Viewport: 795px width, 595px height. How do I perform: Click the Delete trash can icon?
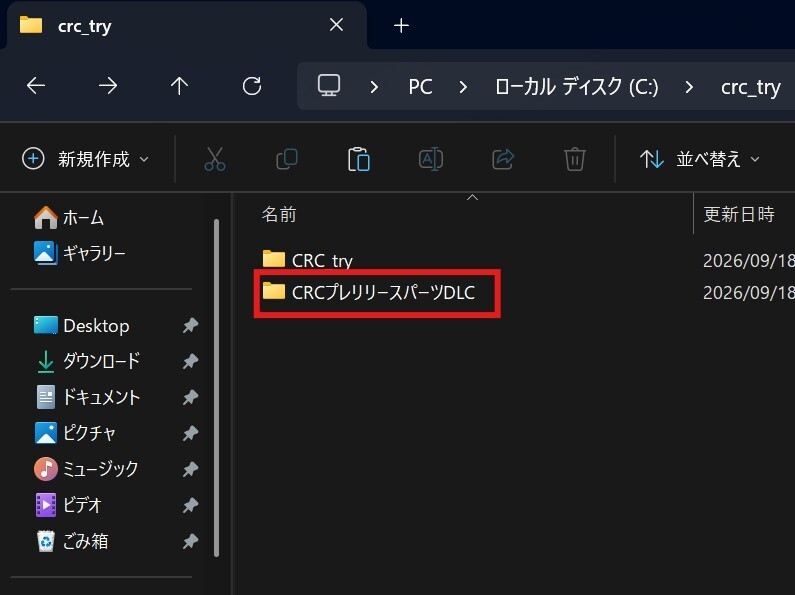(x=574, y=159)
